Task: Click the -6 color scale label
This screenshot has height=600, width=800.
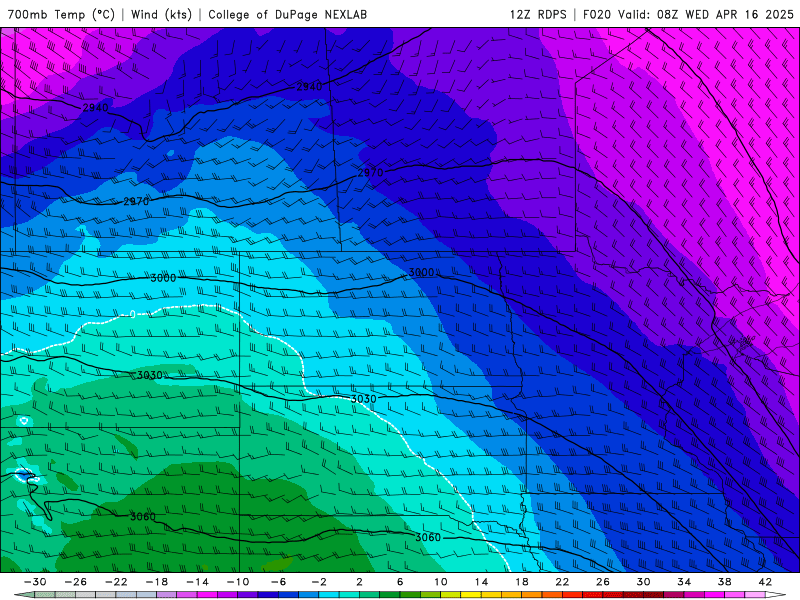Action: click(x=279, y=582)
